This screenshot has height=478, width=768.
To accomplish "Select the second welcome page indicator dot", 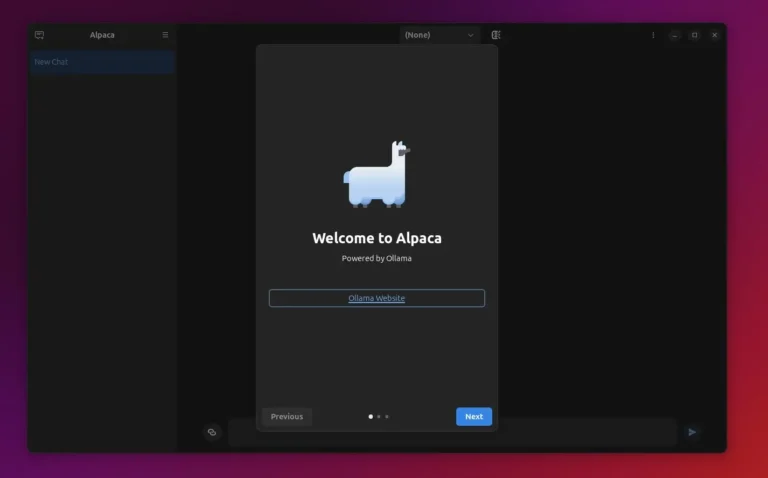I will [378, 416].
